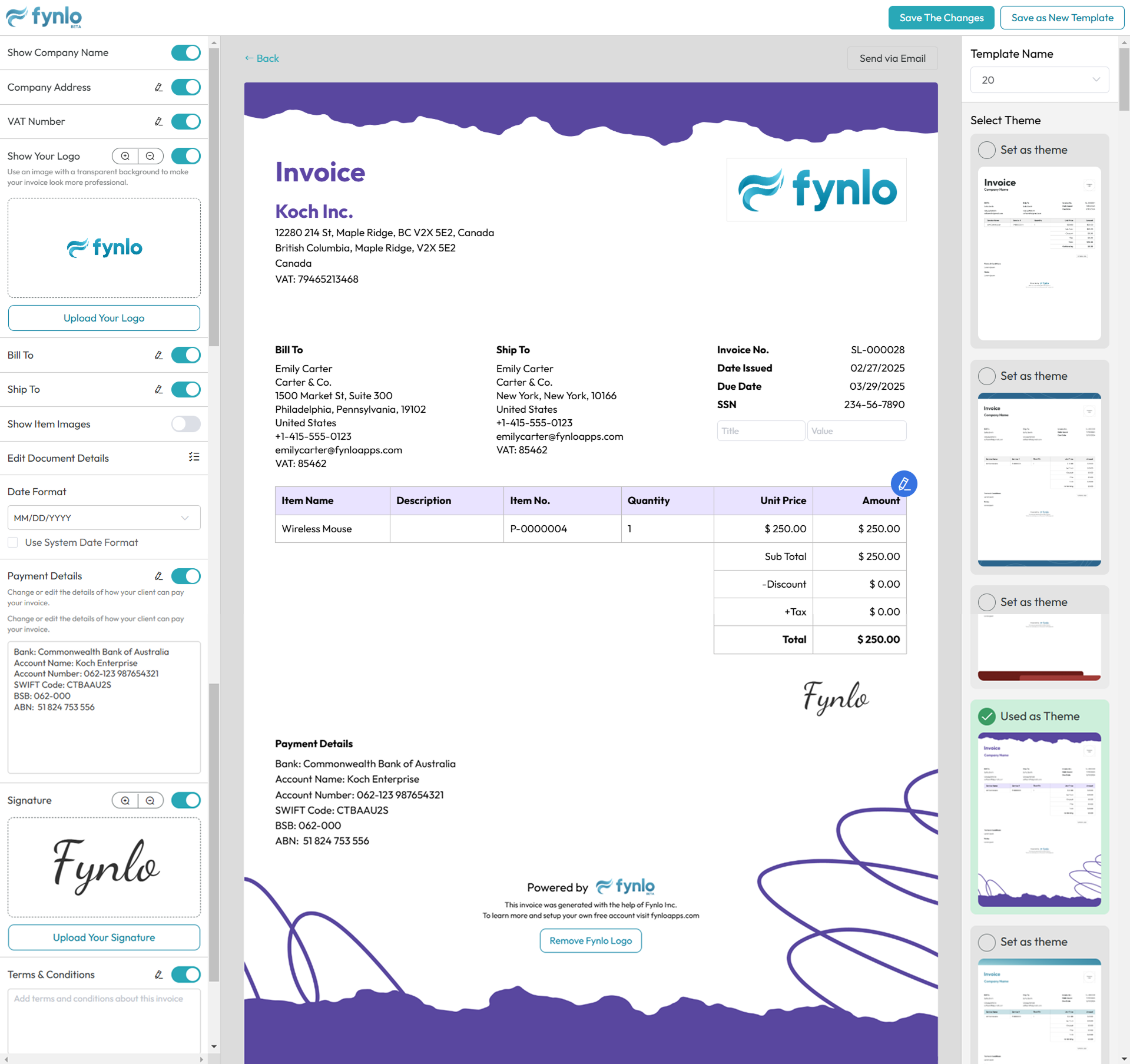Select last theme radio with teal header

(x=986, y=942)
